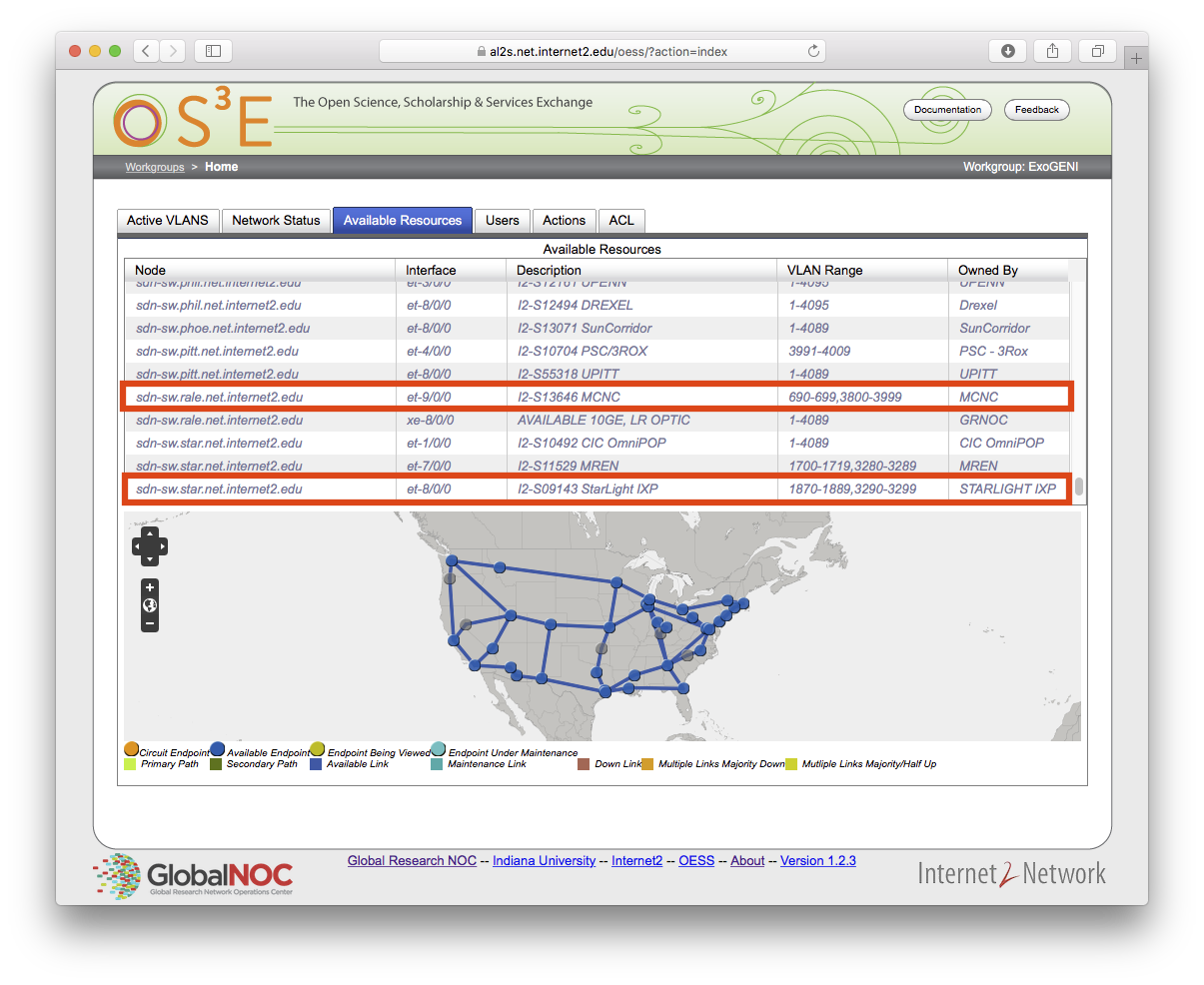The image size is (1204, 985).
Task: Click the Circuit Endpoint orange legend marker
Action: pyautogui.click(x=131, y=749)
